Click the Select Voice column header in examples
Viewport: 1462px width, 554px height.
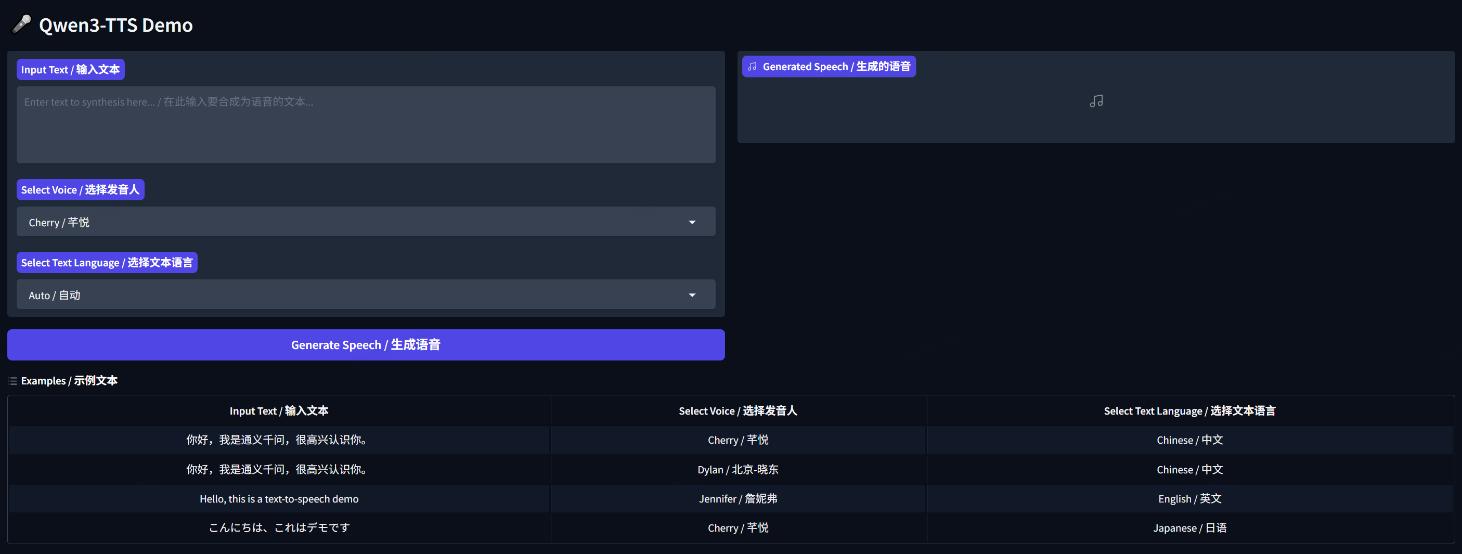[738, 411]
